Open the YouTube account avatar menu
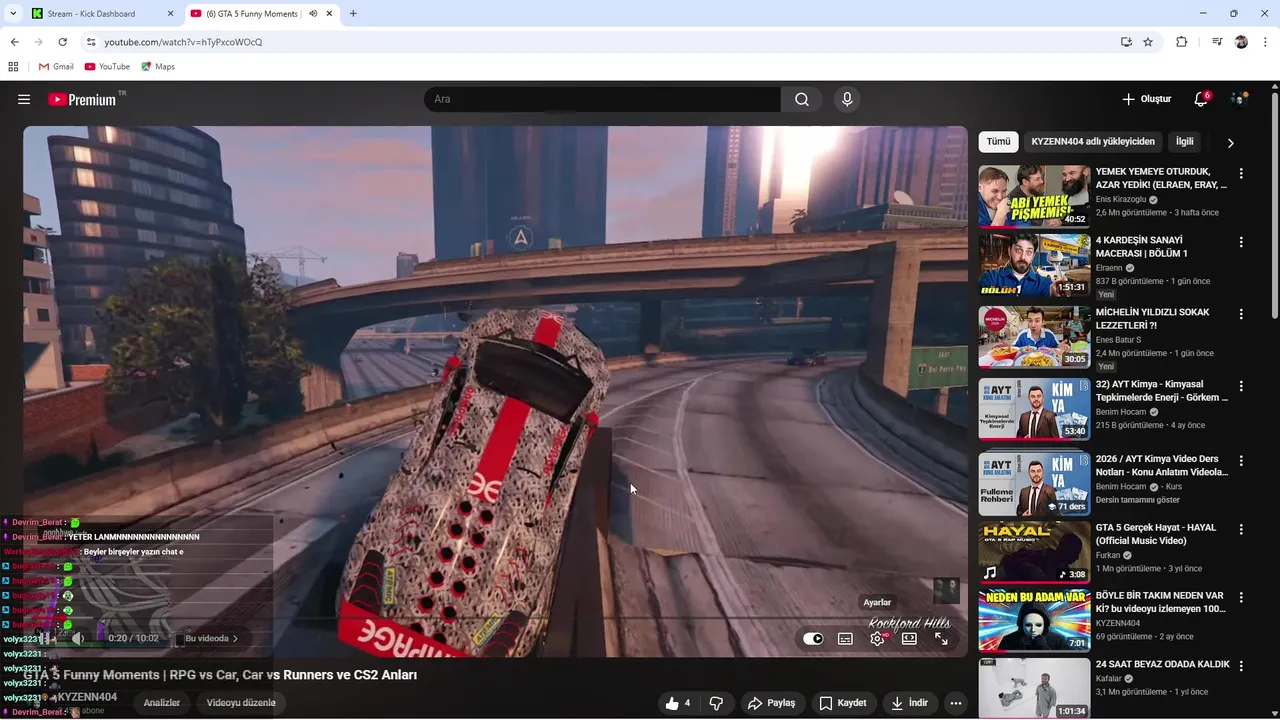1280x720 pixels. [x=1239, y=99]
